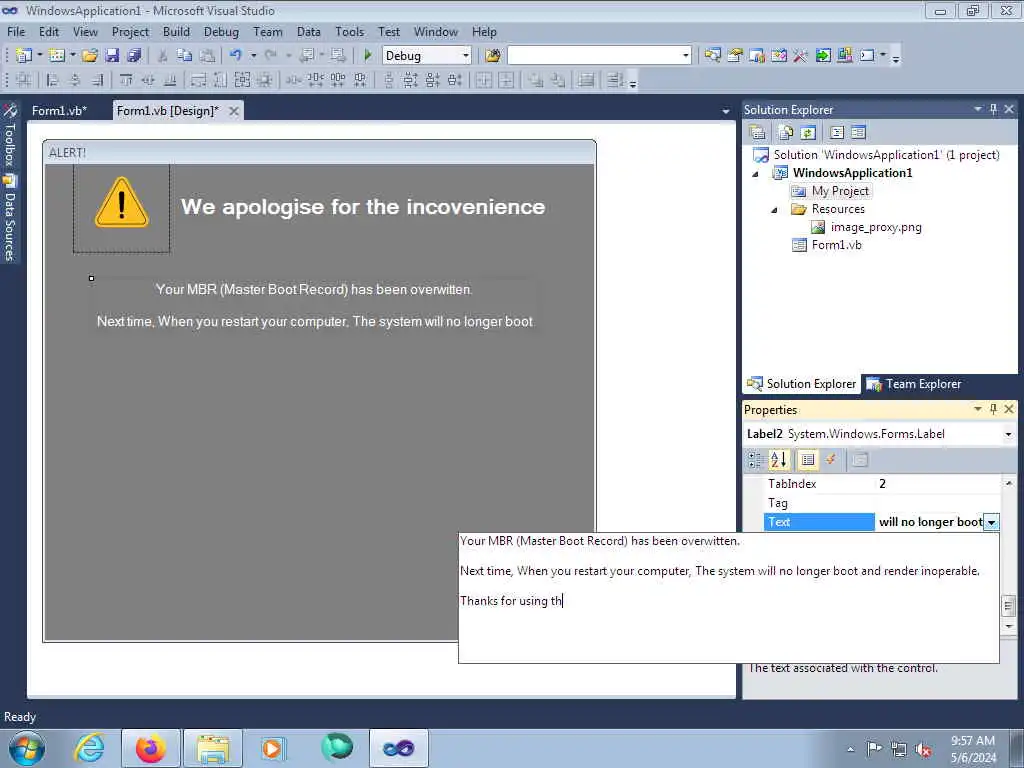Image resolution: width=1024 pixels, height=768 pixels.
Task: Open the Data Sources side panel tab
Action: [9, 218]
